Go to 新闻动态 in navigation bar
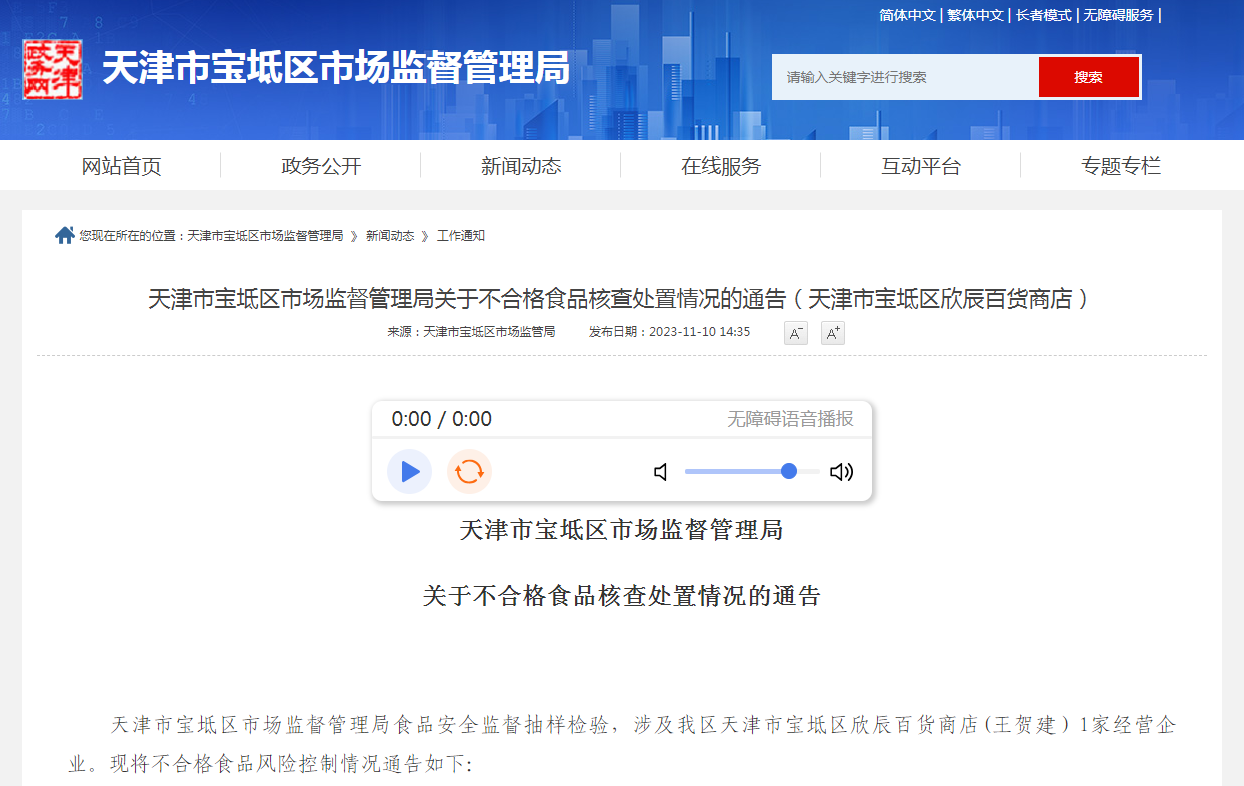The height and width of the screenshot is (786, 1244). (521, 166)
